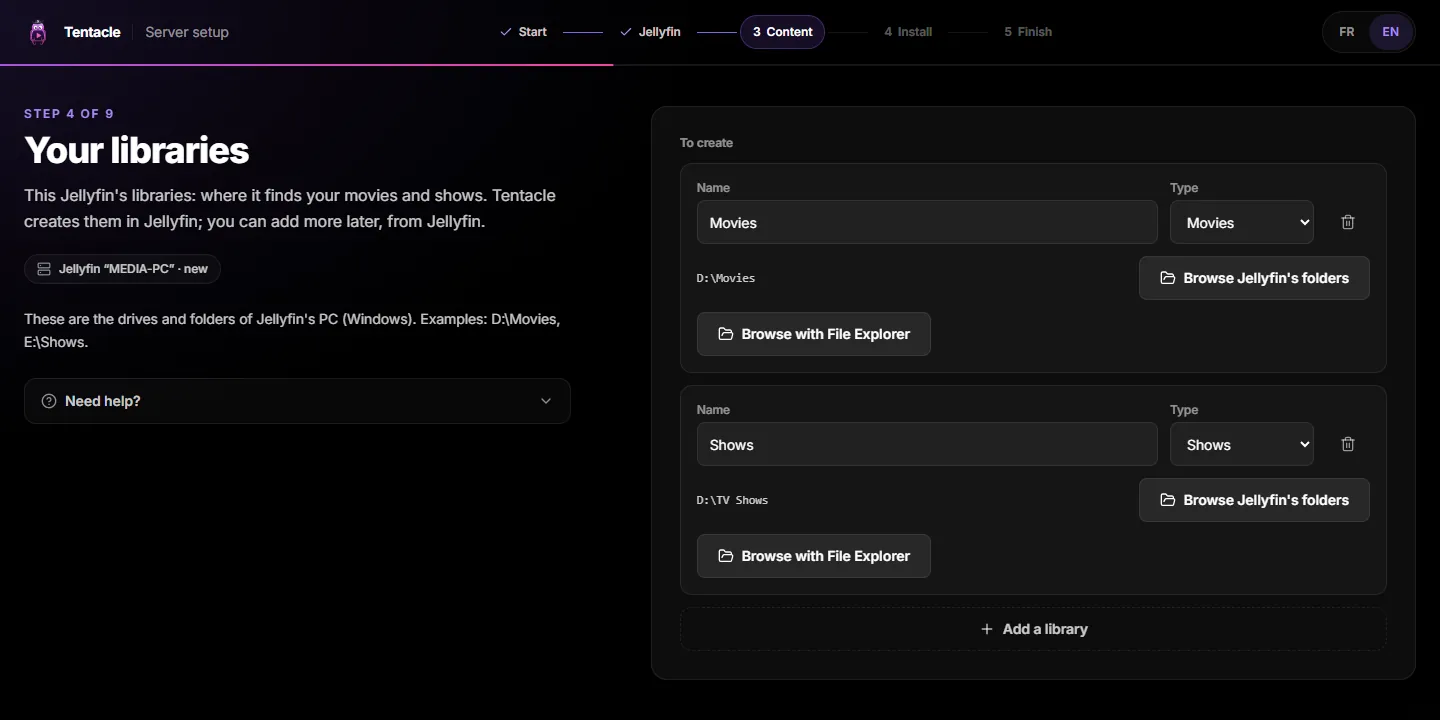Click the STEP 4 OF 9 label
This screenshot has height=720, width=1440.
(x=69, y=114)
